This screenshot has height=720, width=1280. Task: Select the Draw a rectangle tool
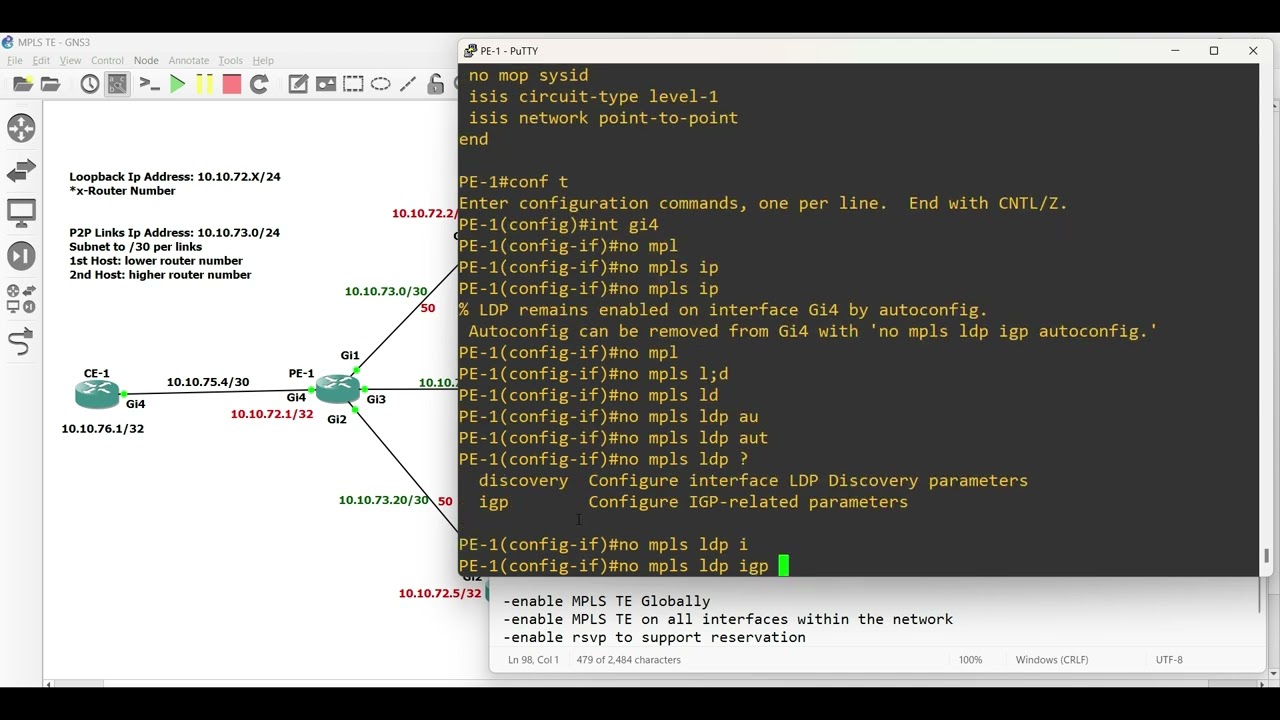[353, 85]
